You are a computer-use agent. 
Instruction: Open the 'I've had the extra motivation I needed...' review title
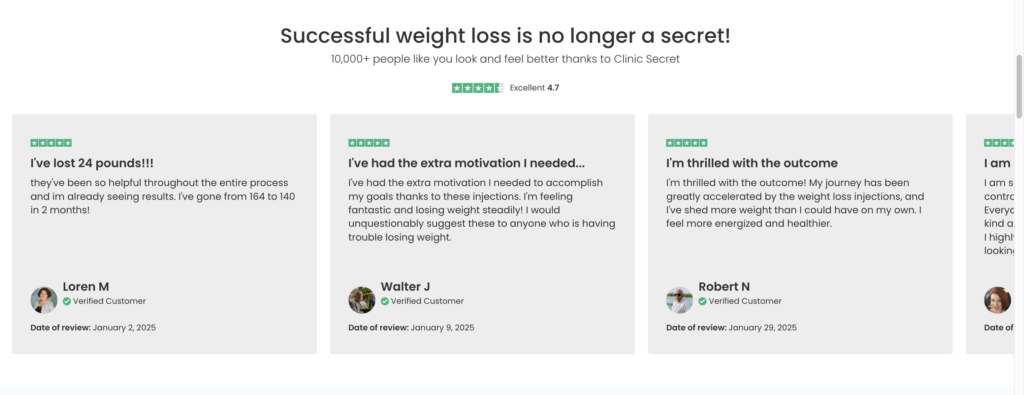click(466, 163)
